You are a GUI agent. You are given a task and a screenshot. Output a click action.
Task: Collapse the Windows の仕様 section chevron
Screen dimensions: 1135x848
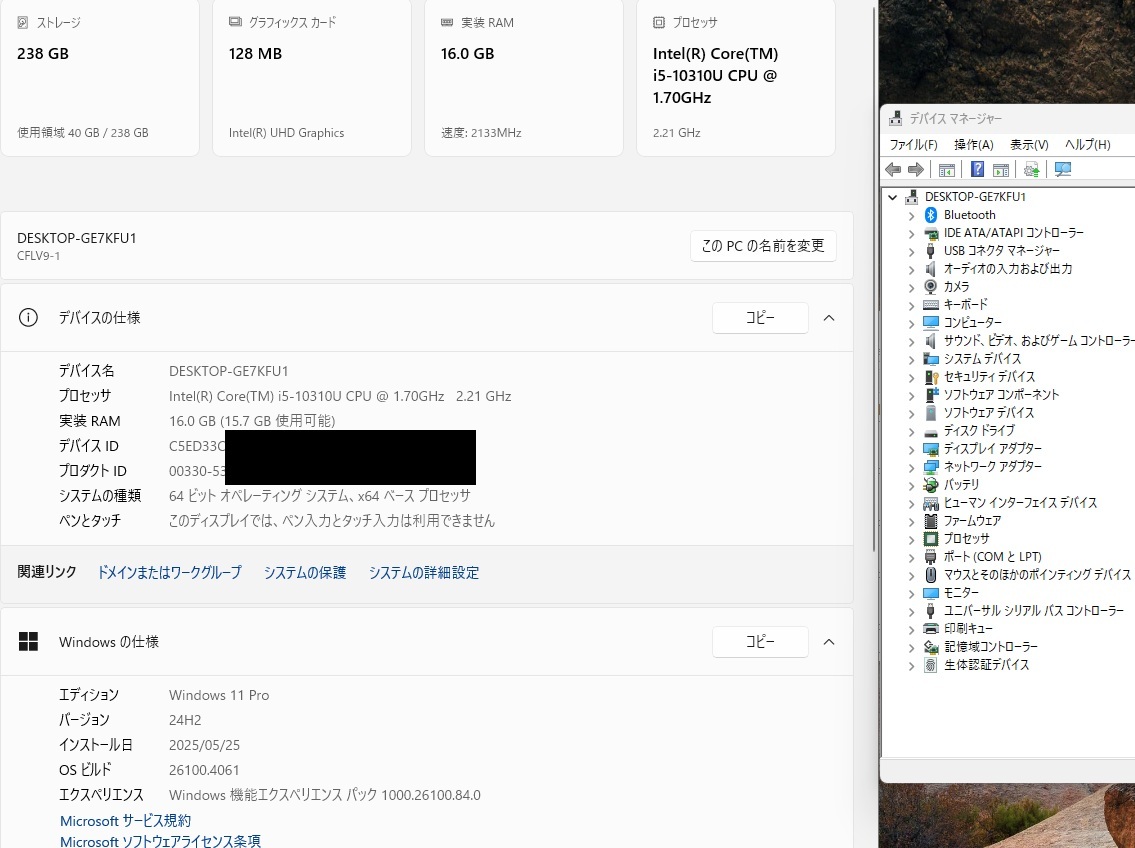[830, 642]
